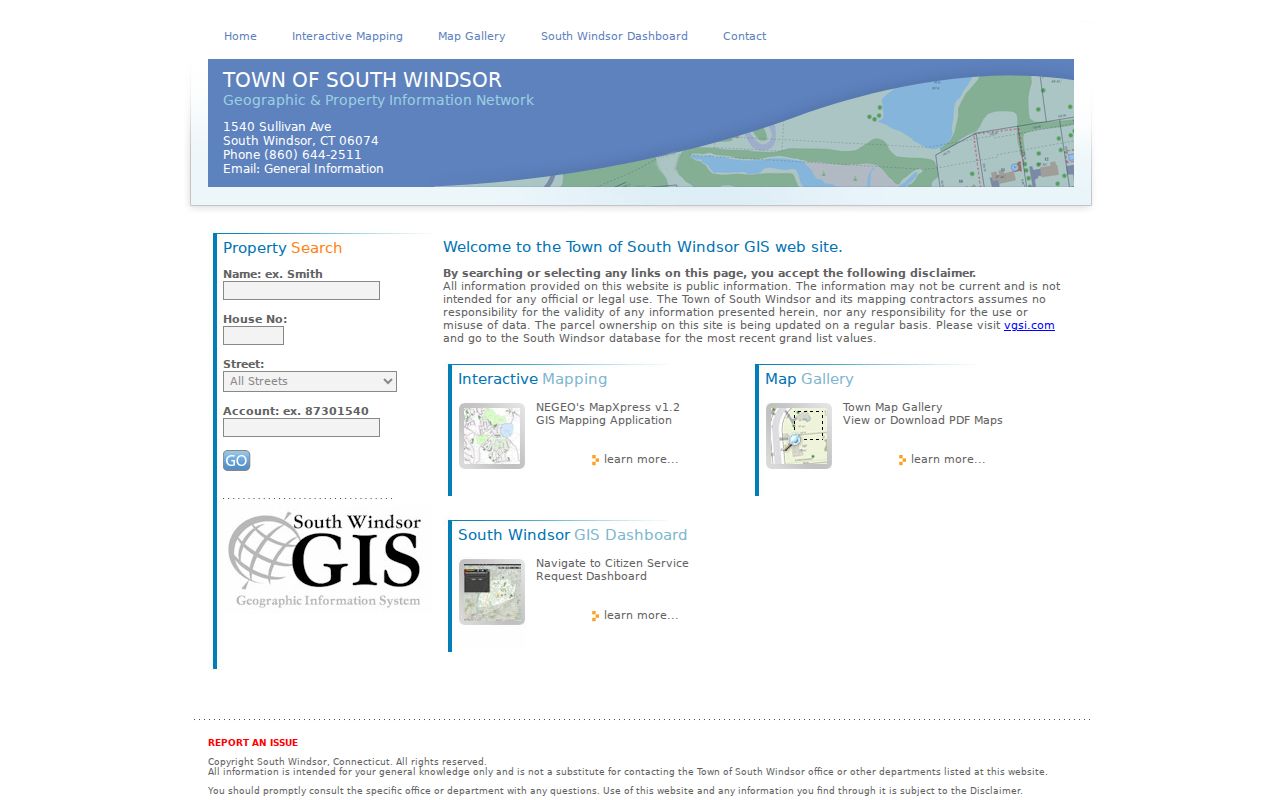
Task: Open the Interactive Mapping thumbnail icon
Action: (x=492, y=436)
